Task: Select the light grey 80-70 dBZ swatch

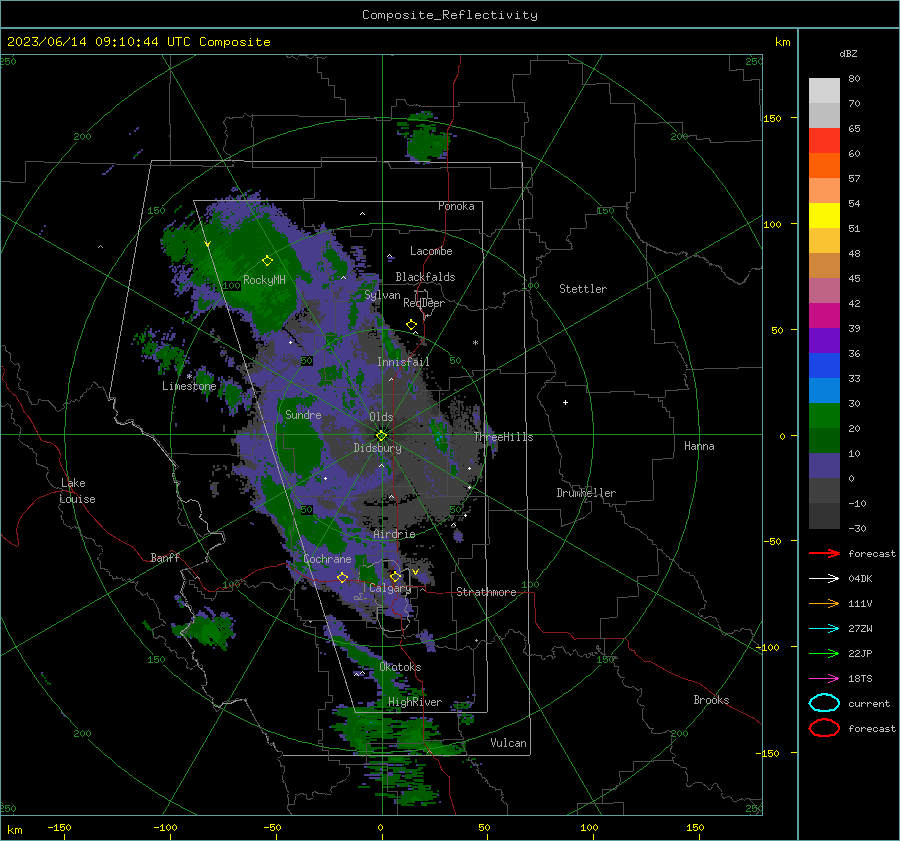Action: tap(824, 90)
